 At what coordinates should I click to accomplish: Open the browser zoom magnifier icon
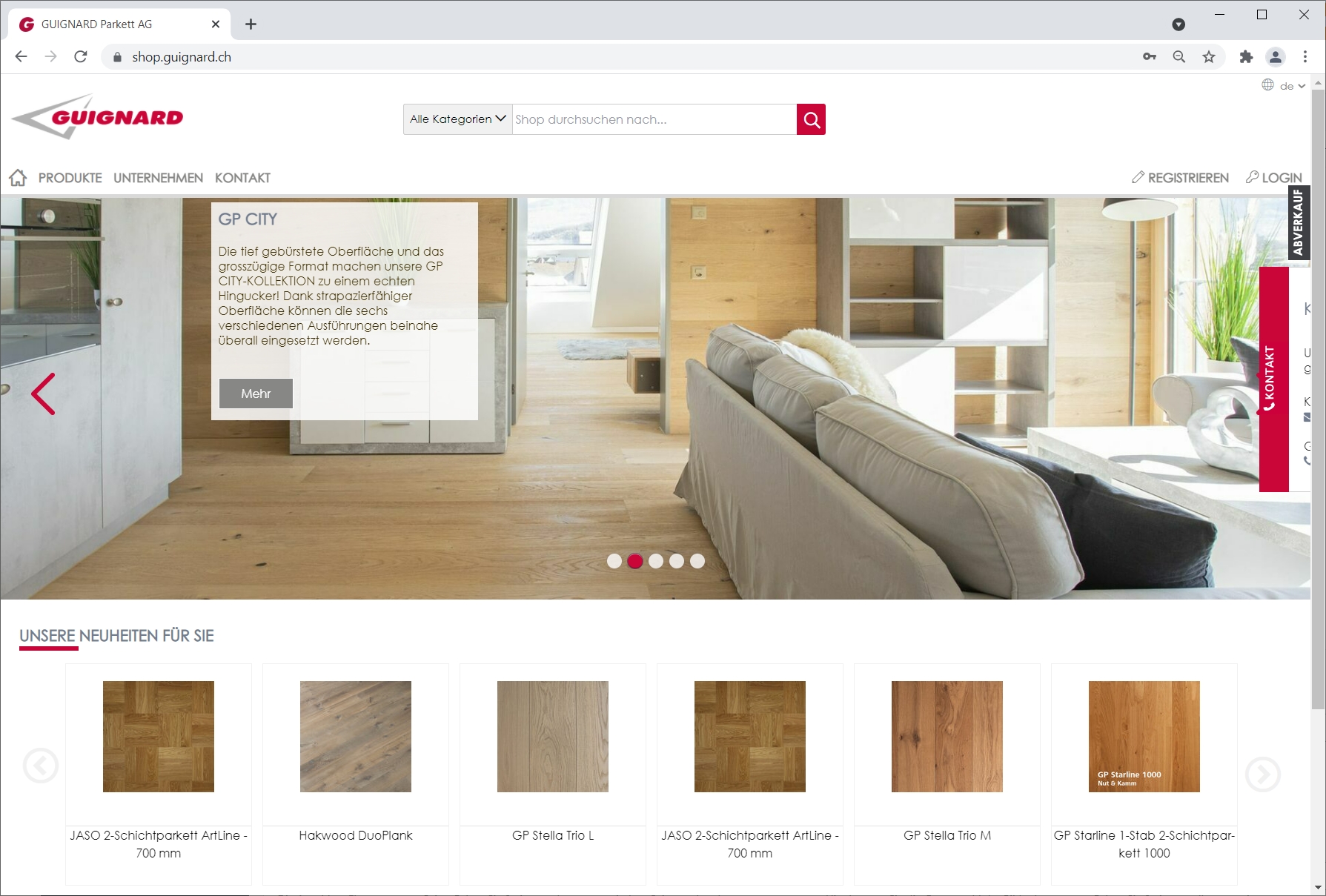point(1179,57)
